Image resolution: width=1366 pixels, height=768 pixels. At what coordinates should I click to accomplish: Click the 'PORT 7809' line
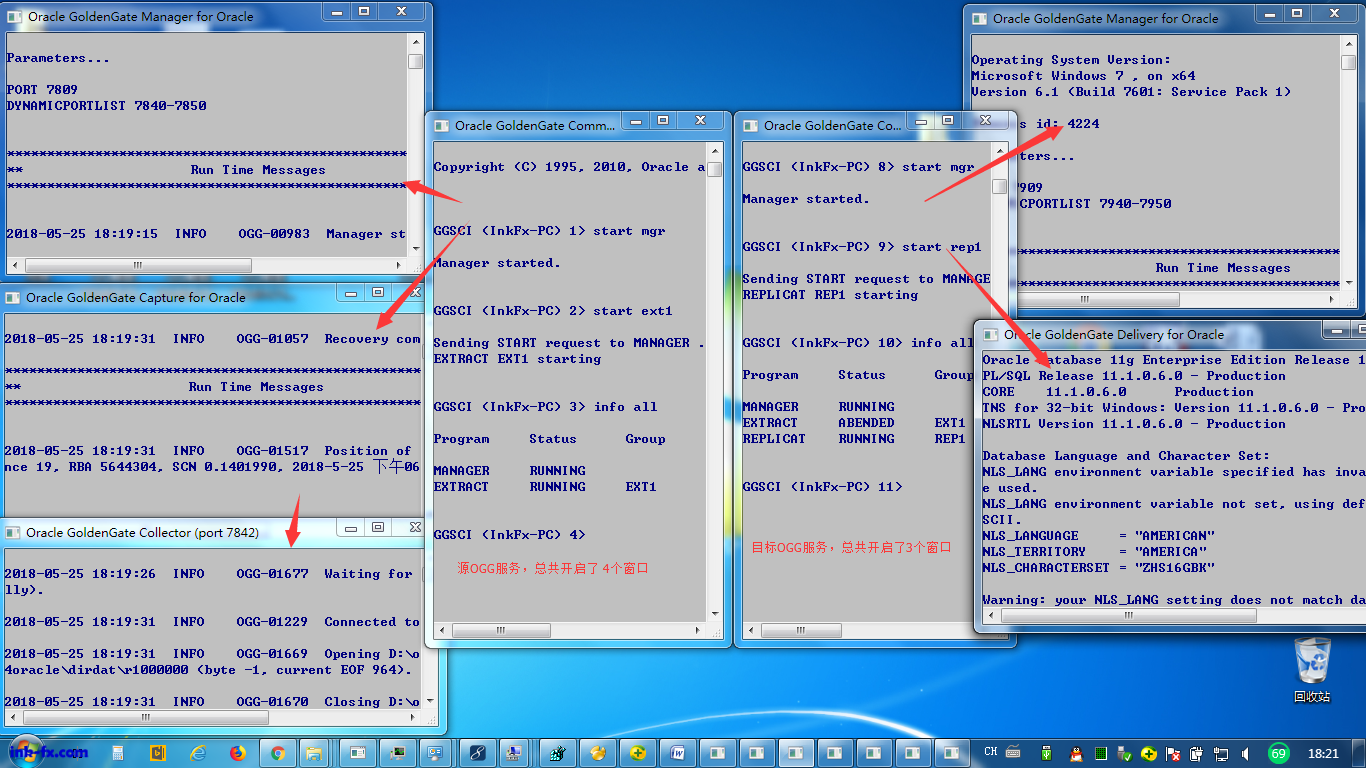click(42, 90)
